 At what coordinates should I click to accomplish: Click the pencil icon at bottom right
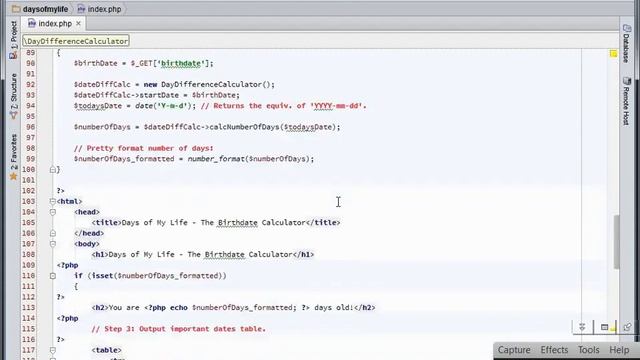pyautogui.click(x=627, y=327)
